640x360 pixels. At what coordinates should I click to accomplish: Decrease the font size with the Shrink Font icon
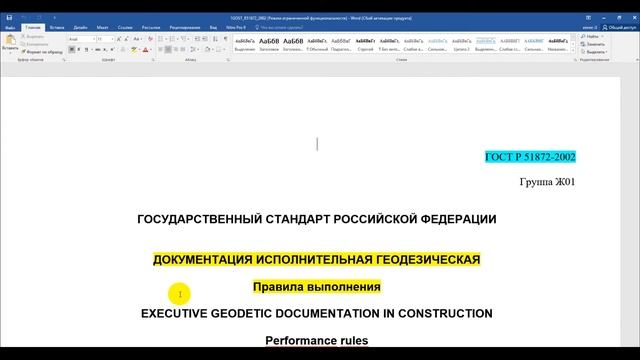126,39
